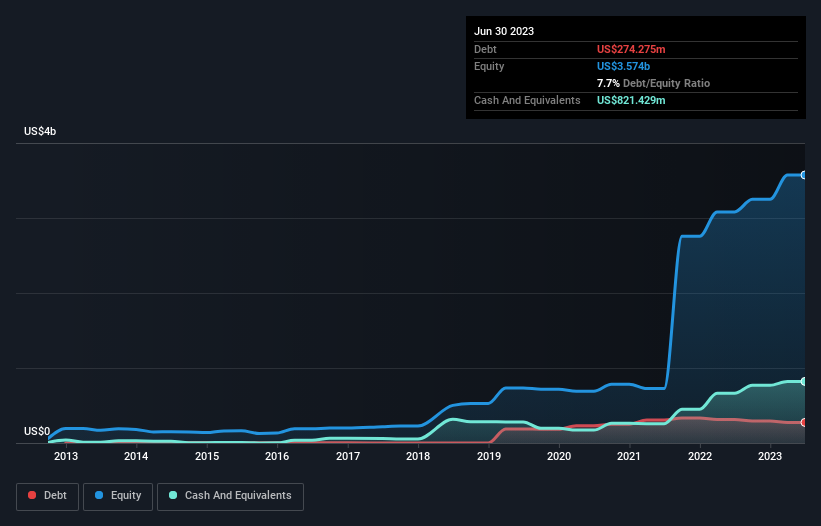Click the 2016 x-axis label

277,456
